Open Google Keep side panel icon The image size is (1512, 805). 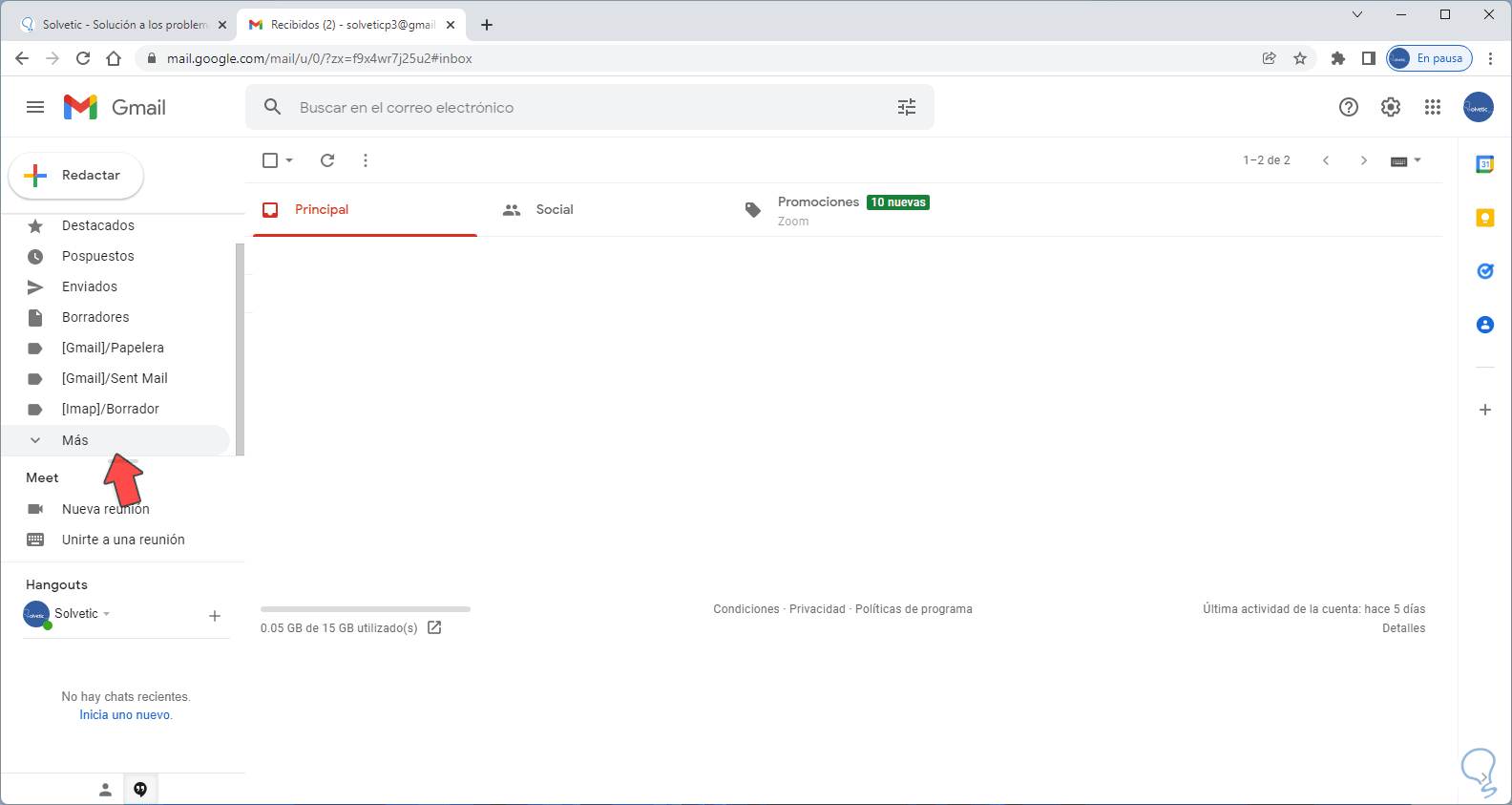1485,218
